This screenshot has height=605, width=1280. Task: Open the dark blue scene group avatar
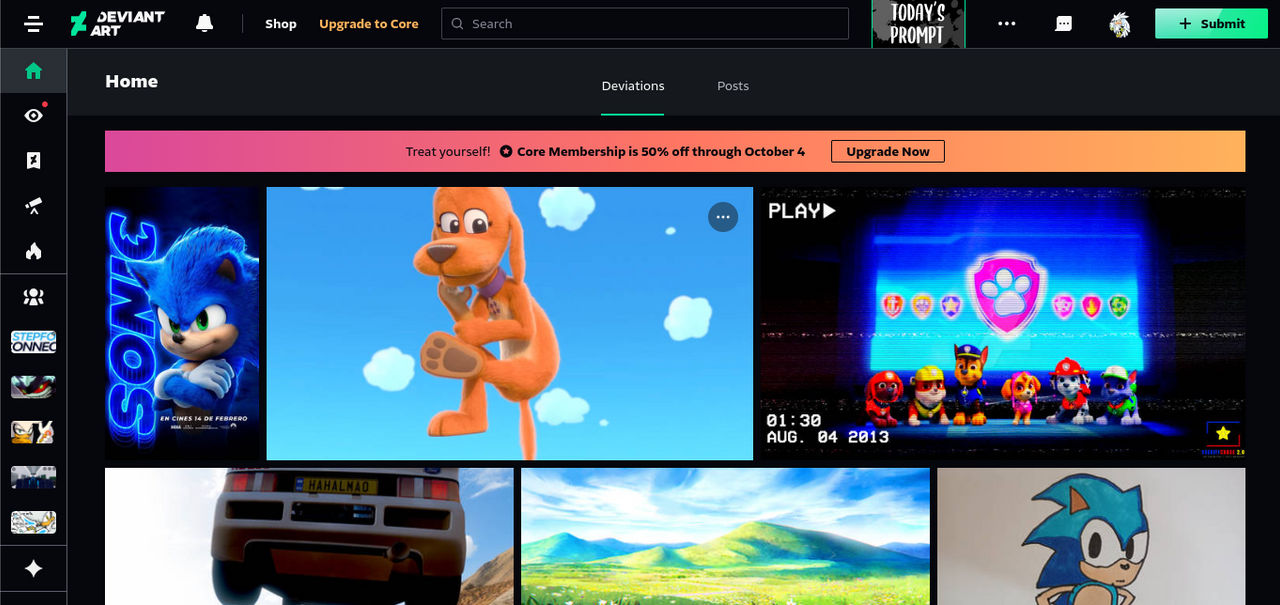[33, 477]
